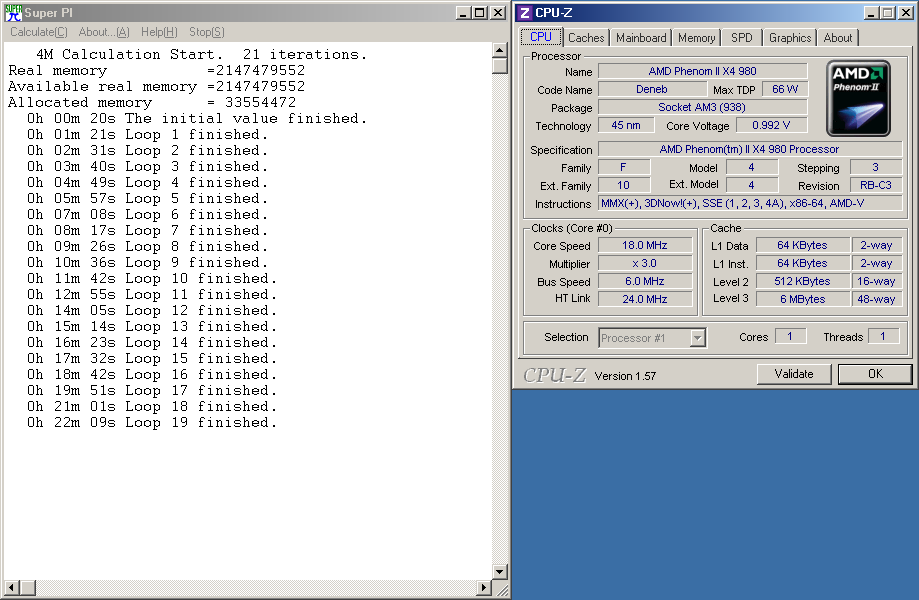Click the Family value F

pos(624,167)
